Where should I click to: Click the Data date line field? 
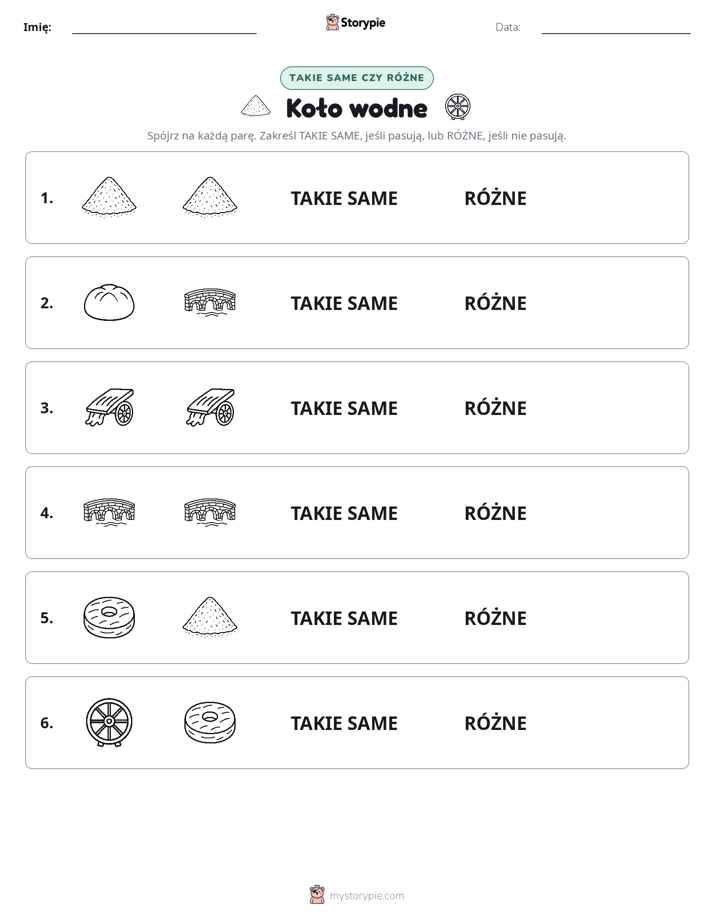pyautogui.click(x=616, y=28)
